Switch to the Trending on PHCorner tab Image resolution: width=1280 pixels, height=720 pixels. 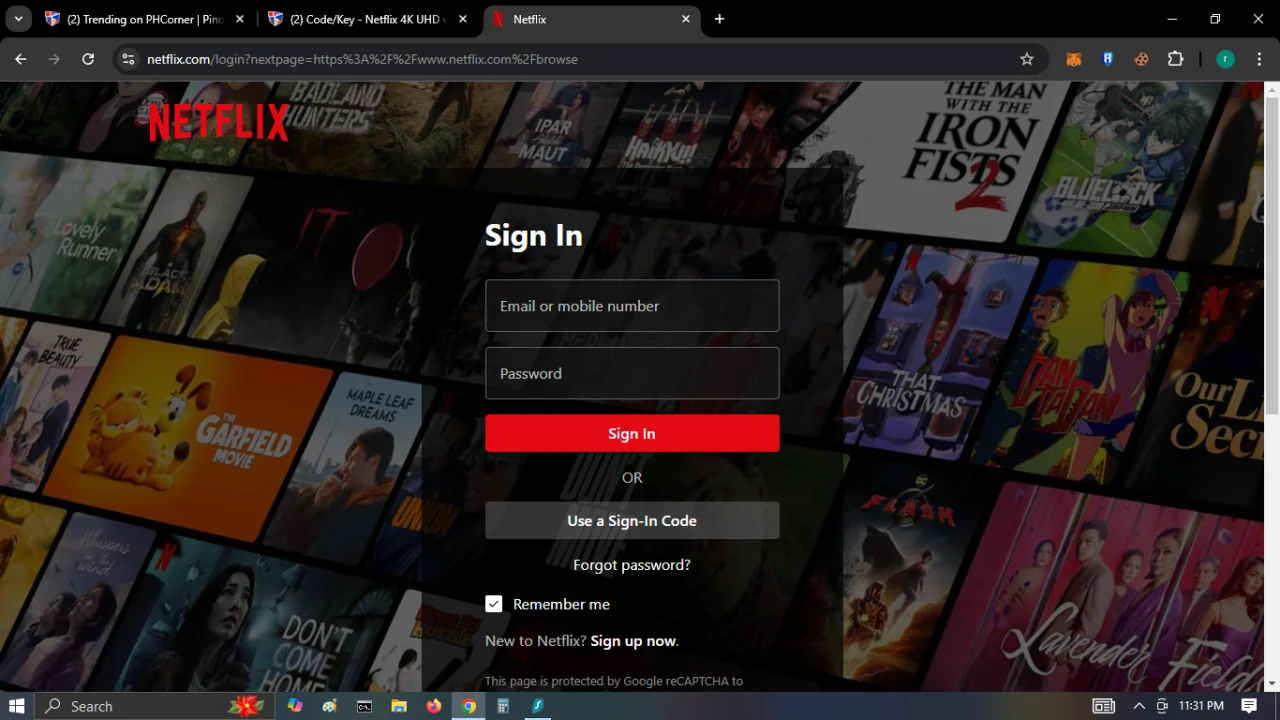pyautogui.click(x=144, y=19)
